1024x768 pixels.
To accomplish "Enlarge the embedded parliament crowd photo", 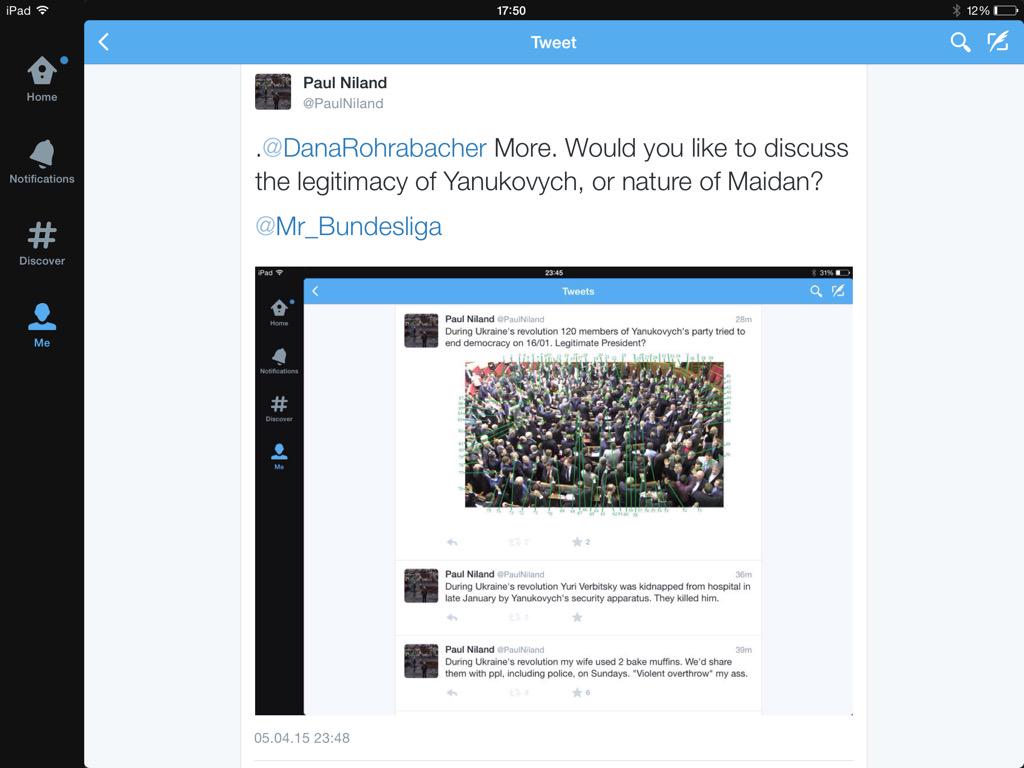I will tap(594, 434).
